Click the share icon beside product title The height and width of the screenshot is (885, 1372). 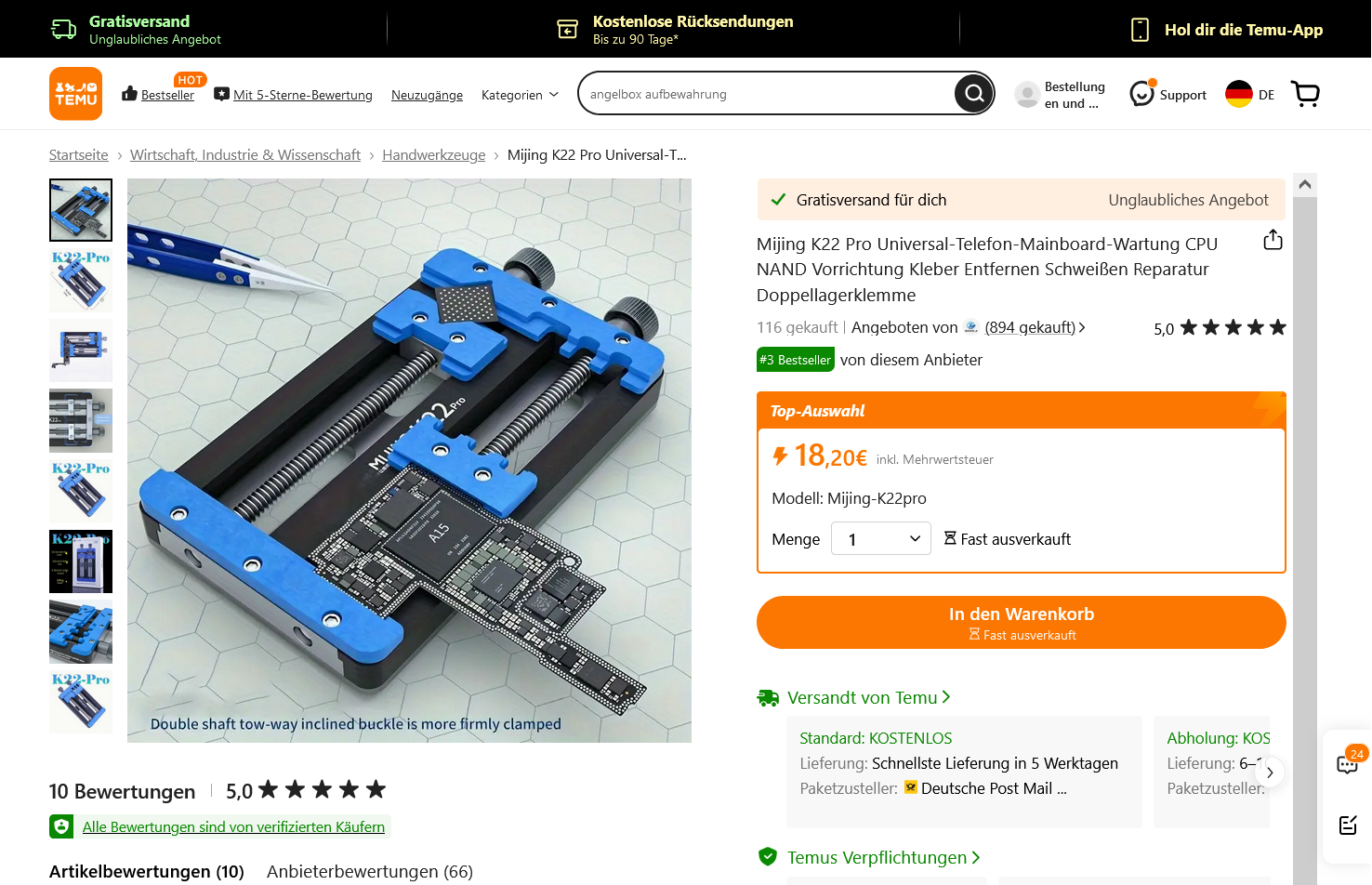(x=1273, y=240)
